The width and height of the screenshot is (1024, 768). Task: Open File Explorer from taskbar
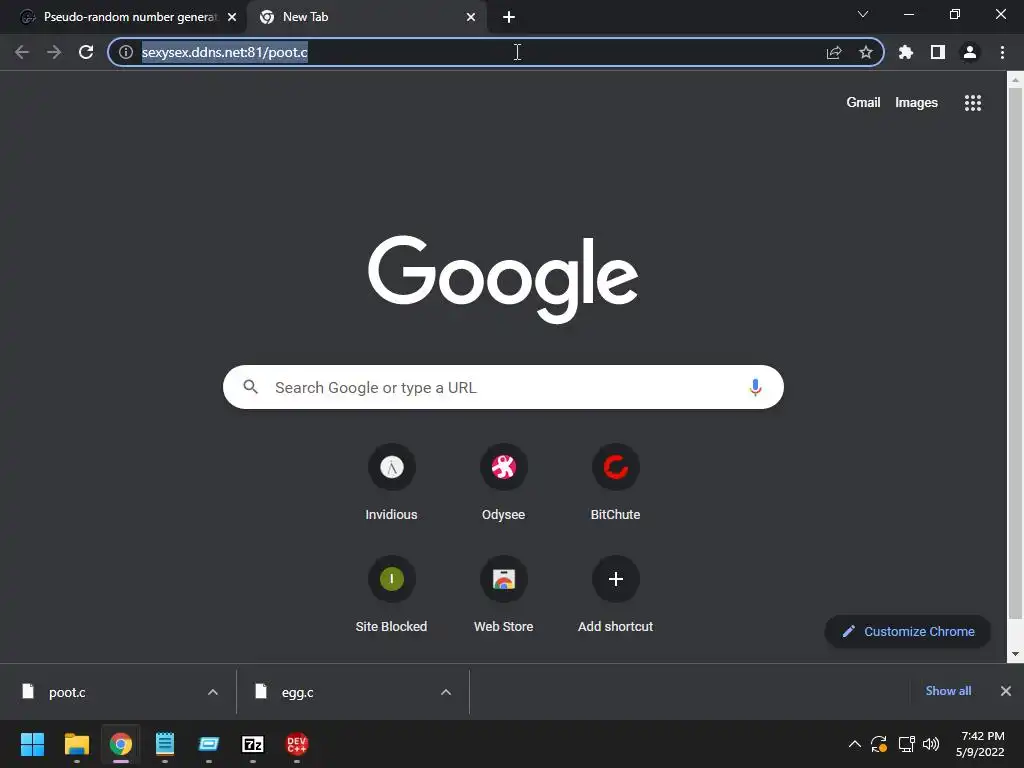(x=76, y=744)
